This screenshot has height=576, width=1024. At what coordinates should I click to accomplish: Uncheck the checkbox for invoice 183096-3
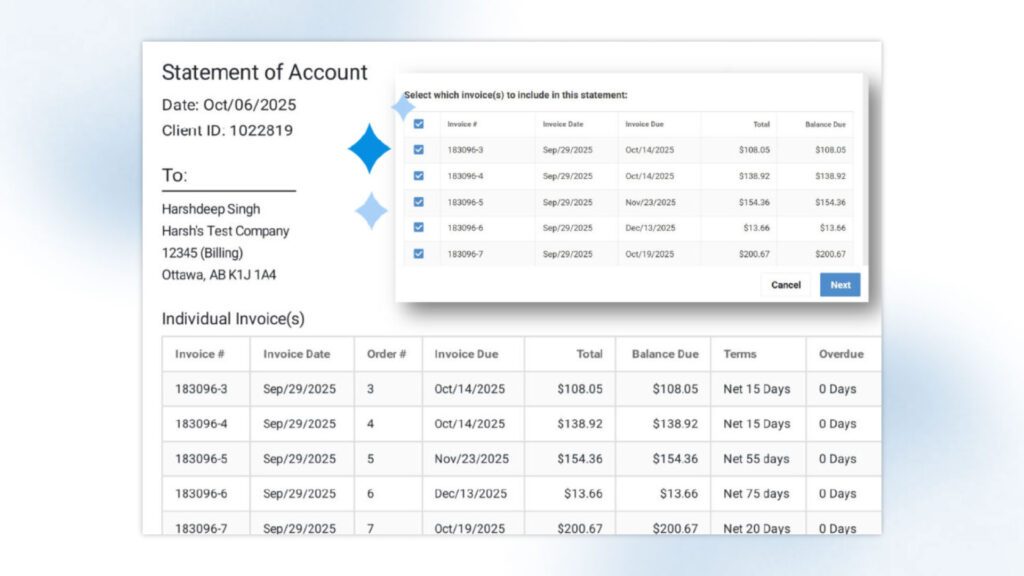(419, 150)
